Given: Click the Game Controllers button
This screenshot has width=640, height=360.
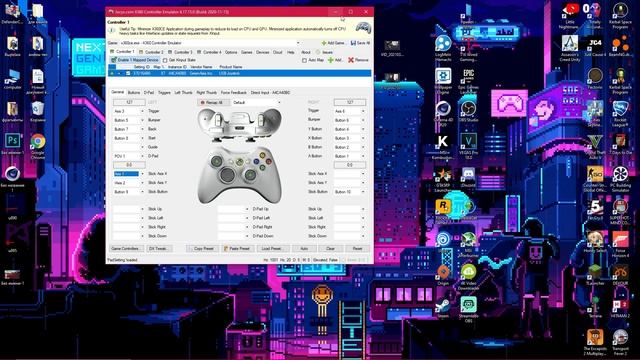Looking at the screenshot, I should [126, 248].
